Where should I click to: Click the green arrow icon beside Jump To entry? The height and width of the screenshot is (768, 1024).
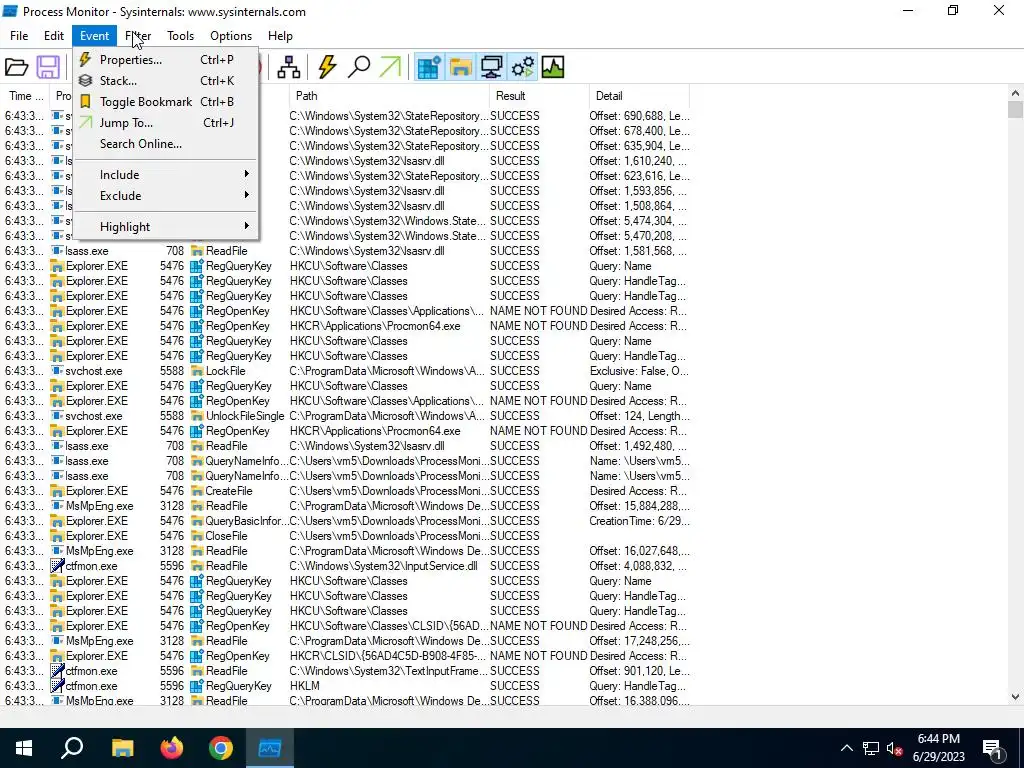(x=86, y=122)
